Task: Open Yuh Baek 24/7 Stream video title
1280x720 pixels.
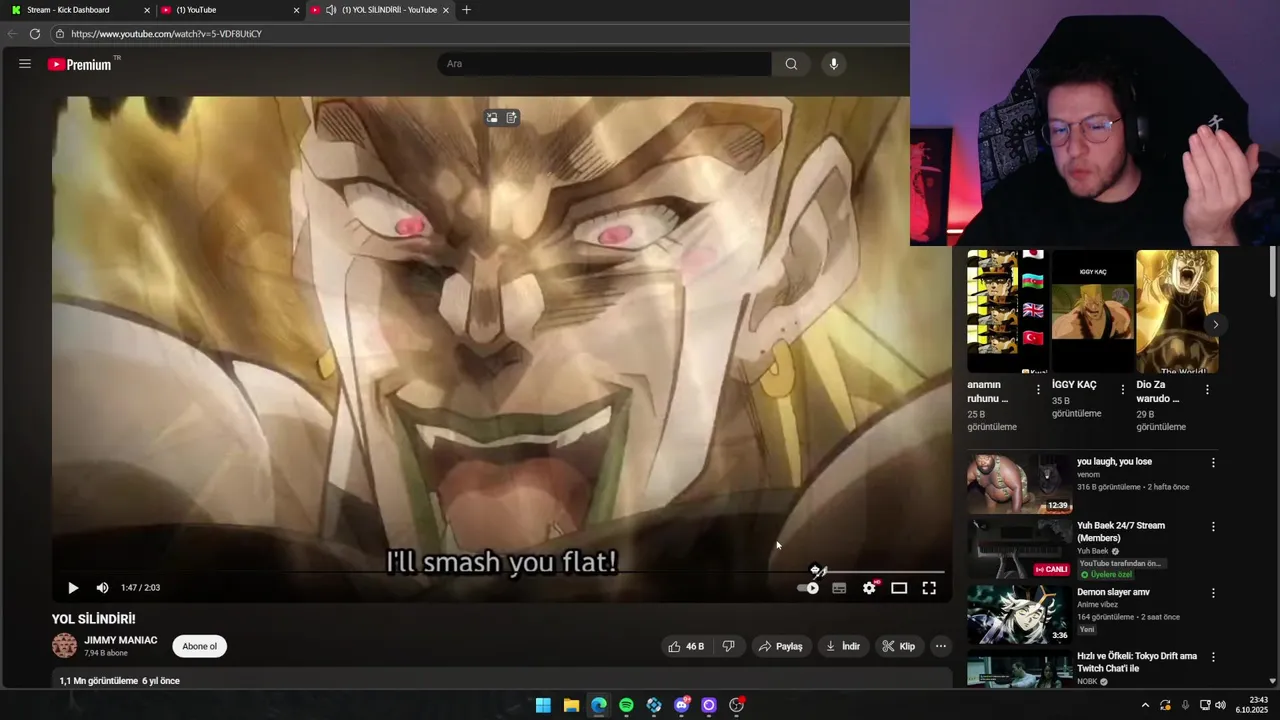Action: [x=1121, y=532]
